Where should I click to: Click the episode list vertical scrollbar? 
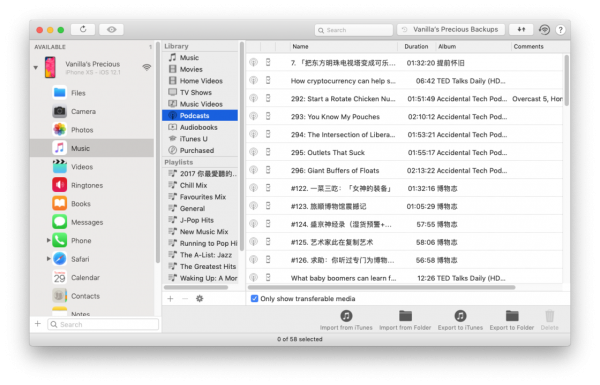point(566,80)
